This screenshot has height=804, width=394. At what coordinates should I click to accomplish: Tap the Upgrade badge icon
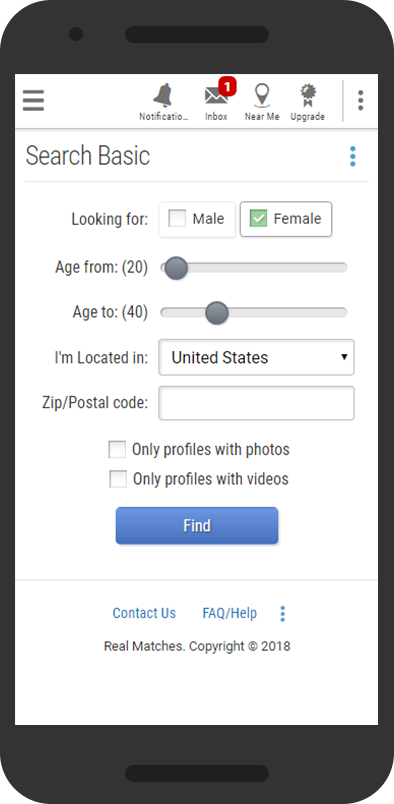[x=308, y=96]
